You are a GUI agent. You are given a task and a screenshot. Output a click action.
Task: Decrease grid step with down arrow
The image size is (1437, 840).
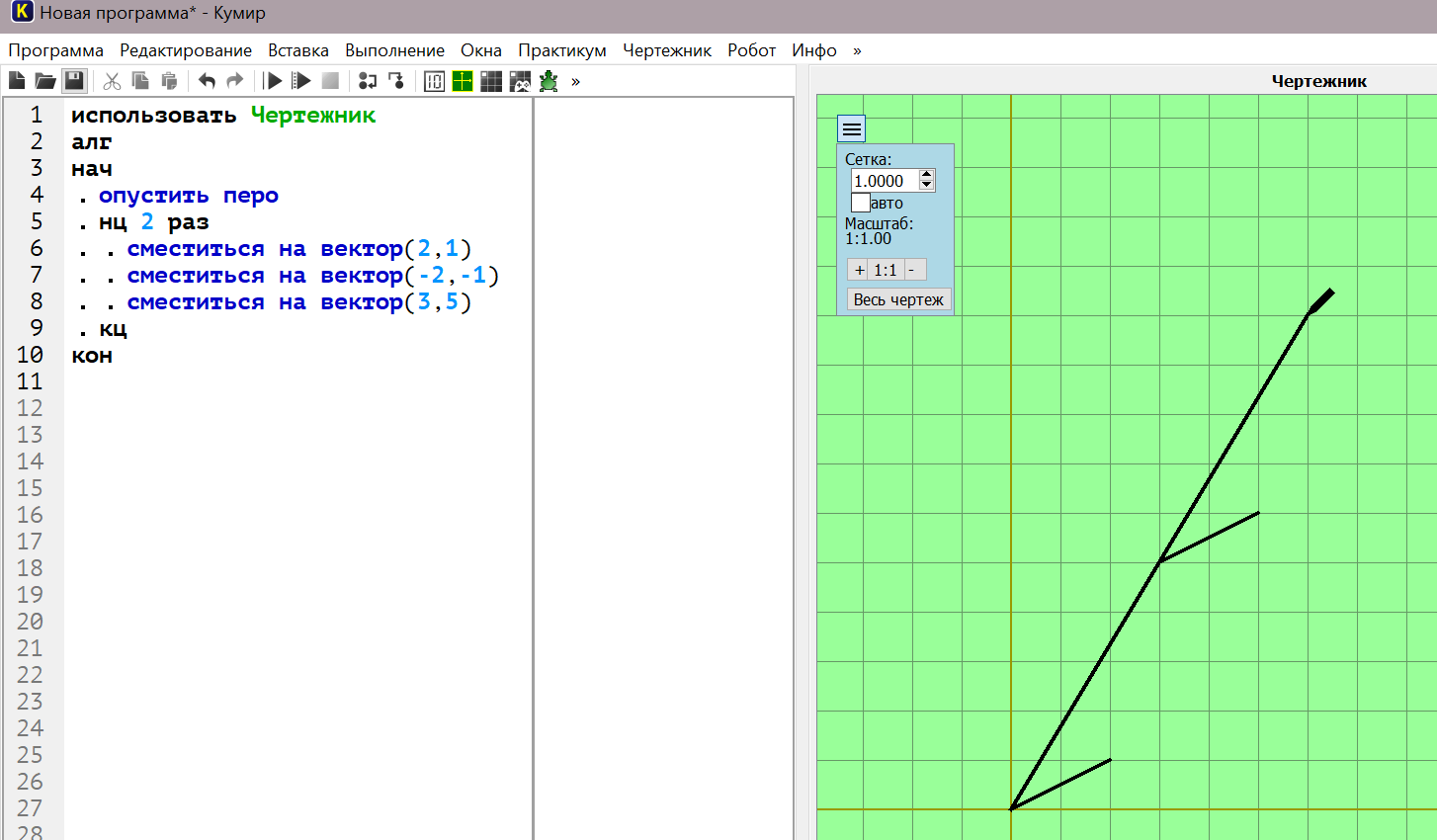[926, 186]
